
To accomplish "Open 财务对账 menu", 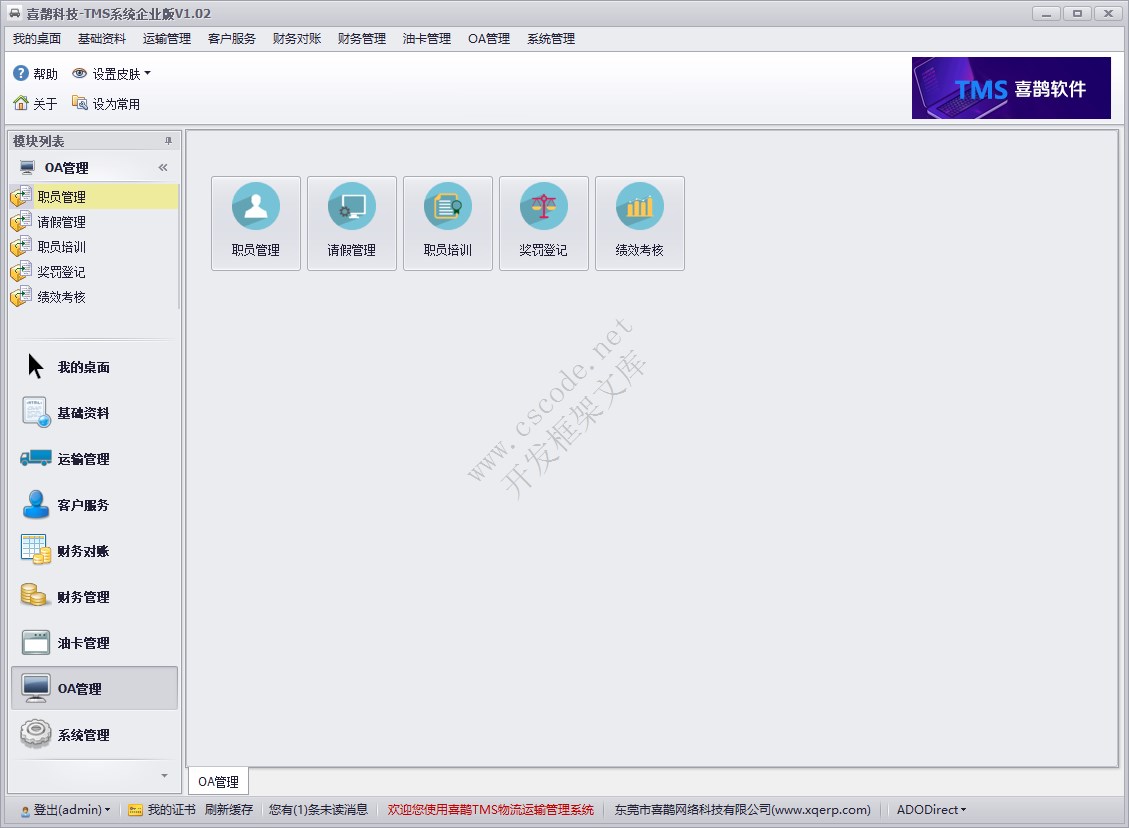I will (x=297, y=39).
